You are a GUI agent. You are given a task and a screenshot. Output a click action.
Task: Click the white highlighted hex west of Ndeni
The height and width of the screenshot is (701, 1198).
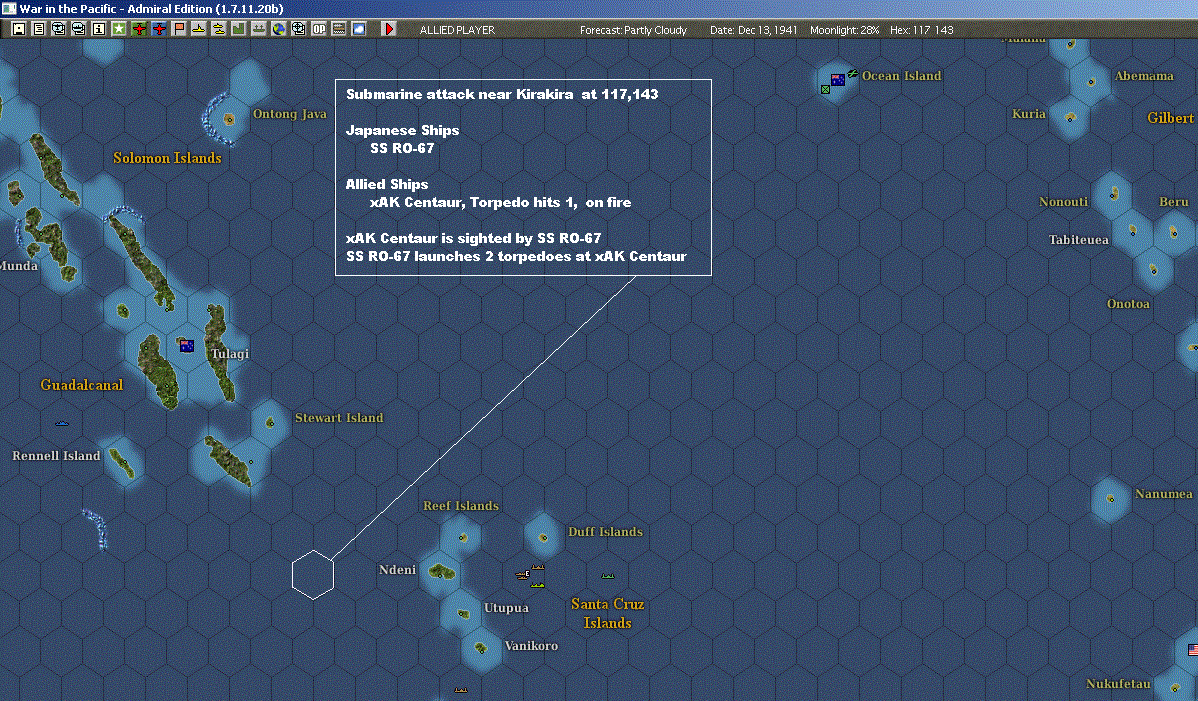tap(313, 574)
